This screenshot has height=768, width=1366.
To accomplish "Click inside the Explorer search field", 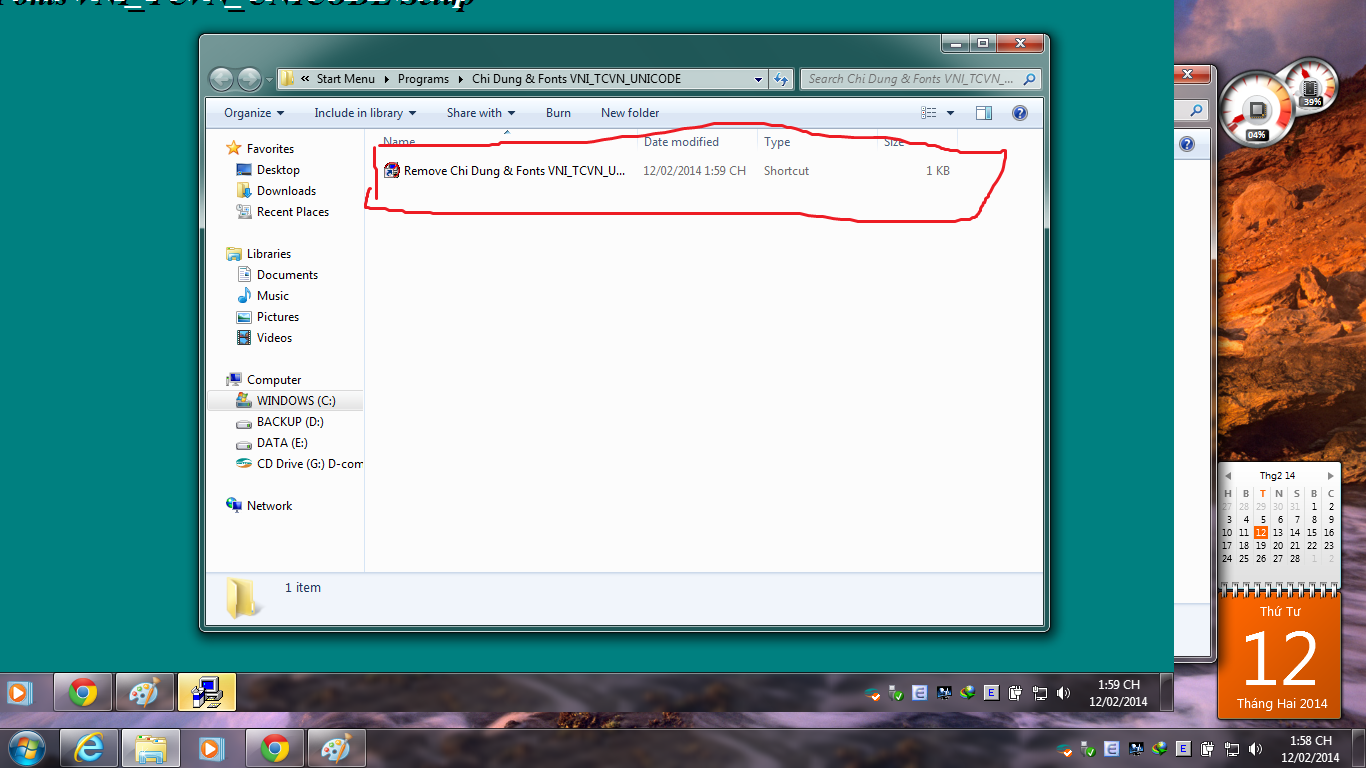I will 910,79.
